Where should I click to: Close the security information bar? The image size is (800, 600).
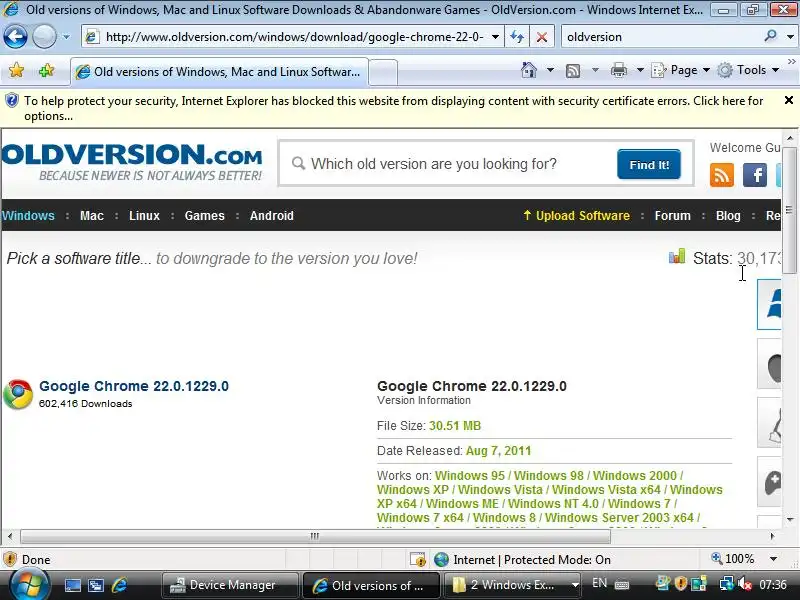pos(789,101)
